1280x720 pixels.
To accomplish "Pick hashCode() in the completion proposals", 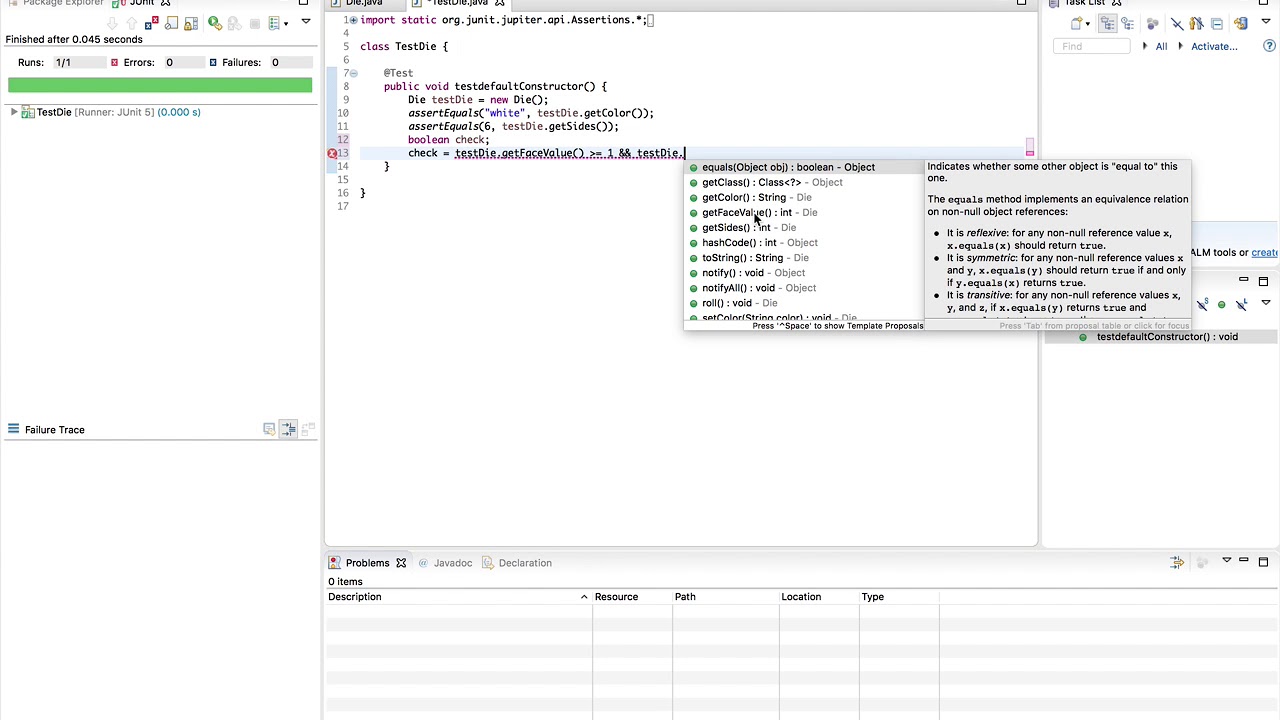I will [x=803, y=242].
